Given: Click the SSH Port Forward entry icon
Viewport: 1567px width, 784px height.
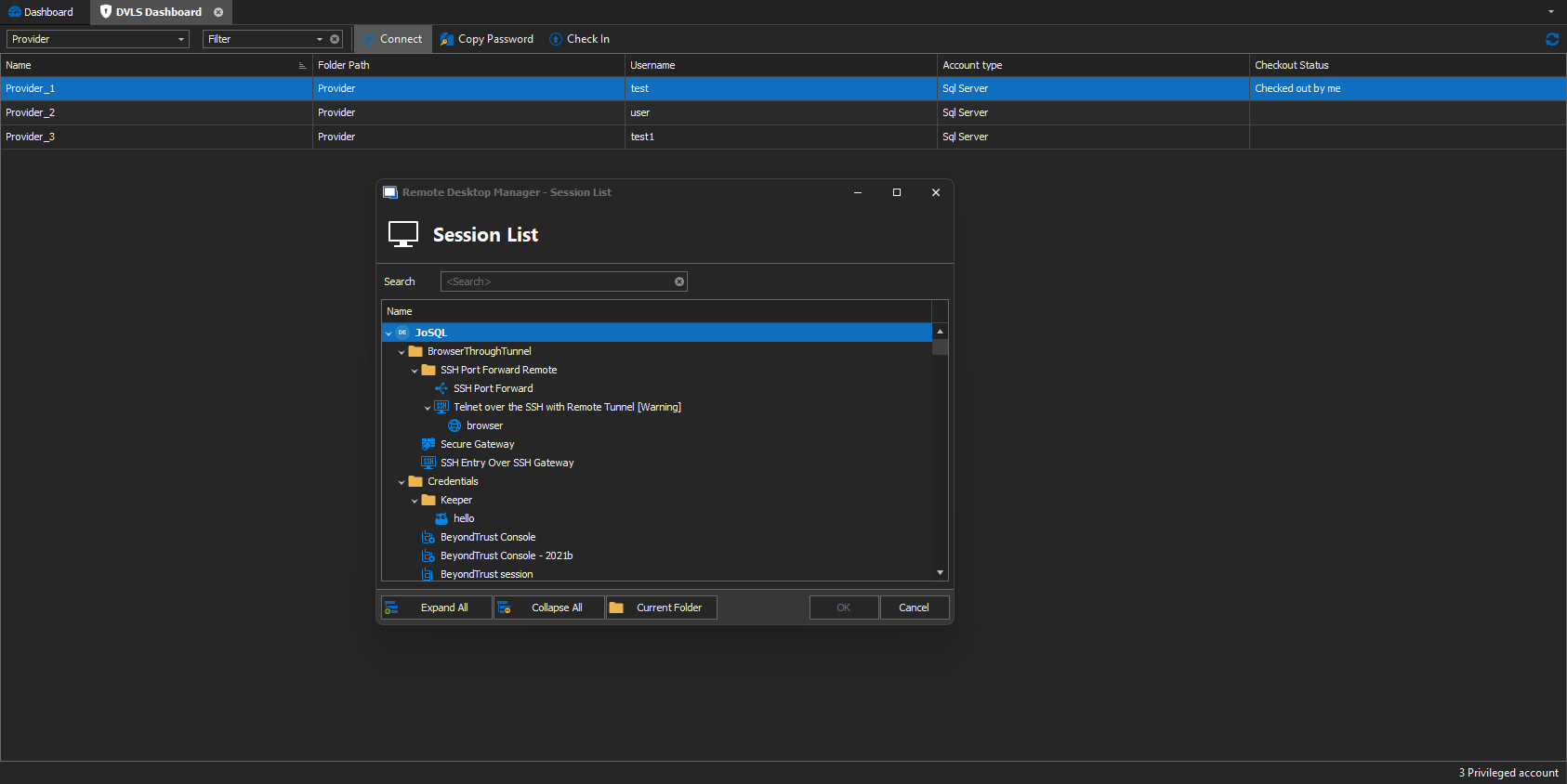Looking at the screenshot, I should pyautogui.click(x=441, y=388).
